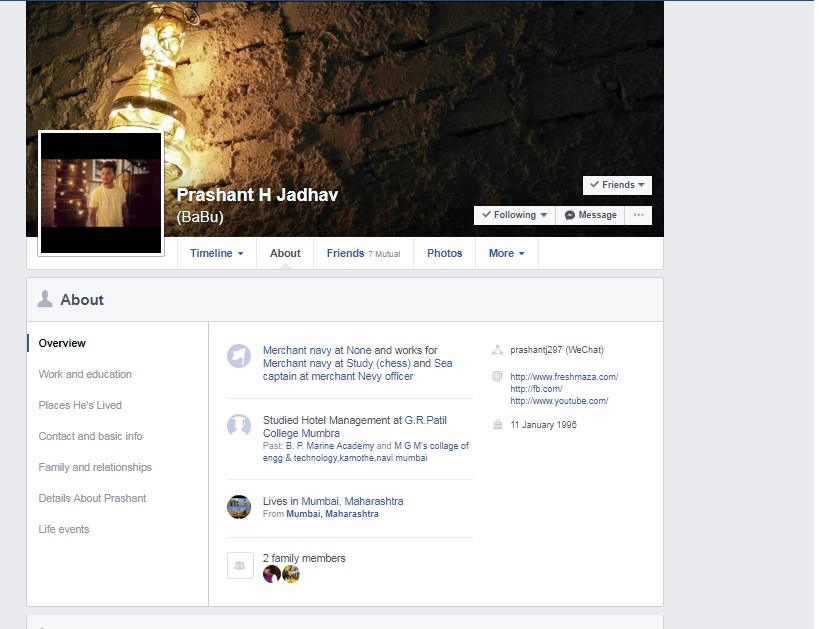Click the Mumbai city thumbnail icon
This screenshot has height=629, width=819.
click(x=238, y=507)
